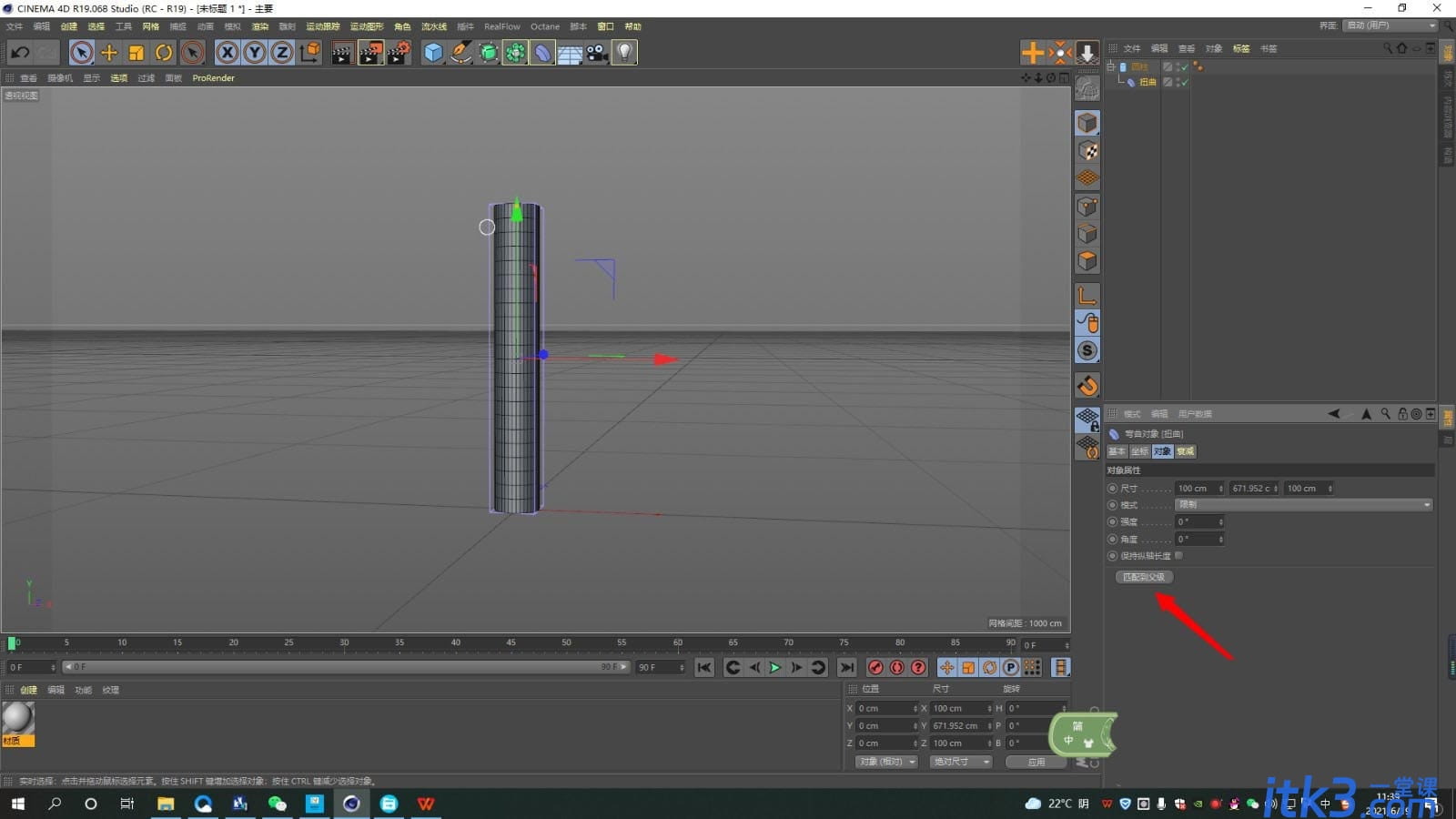This screenshot has height=819, width=1456.
Task: Go back arrow in Attribute Manager
Action: pos(1334,414)
